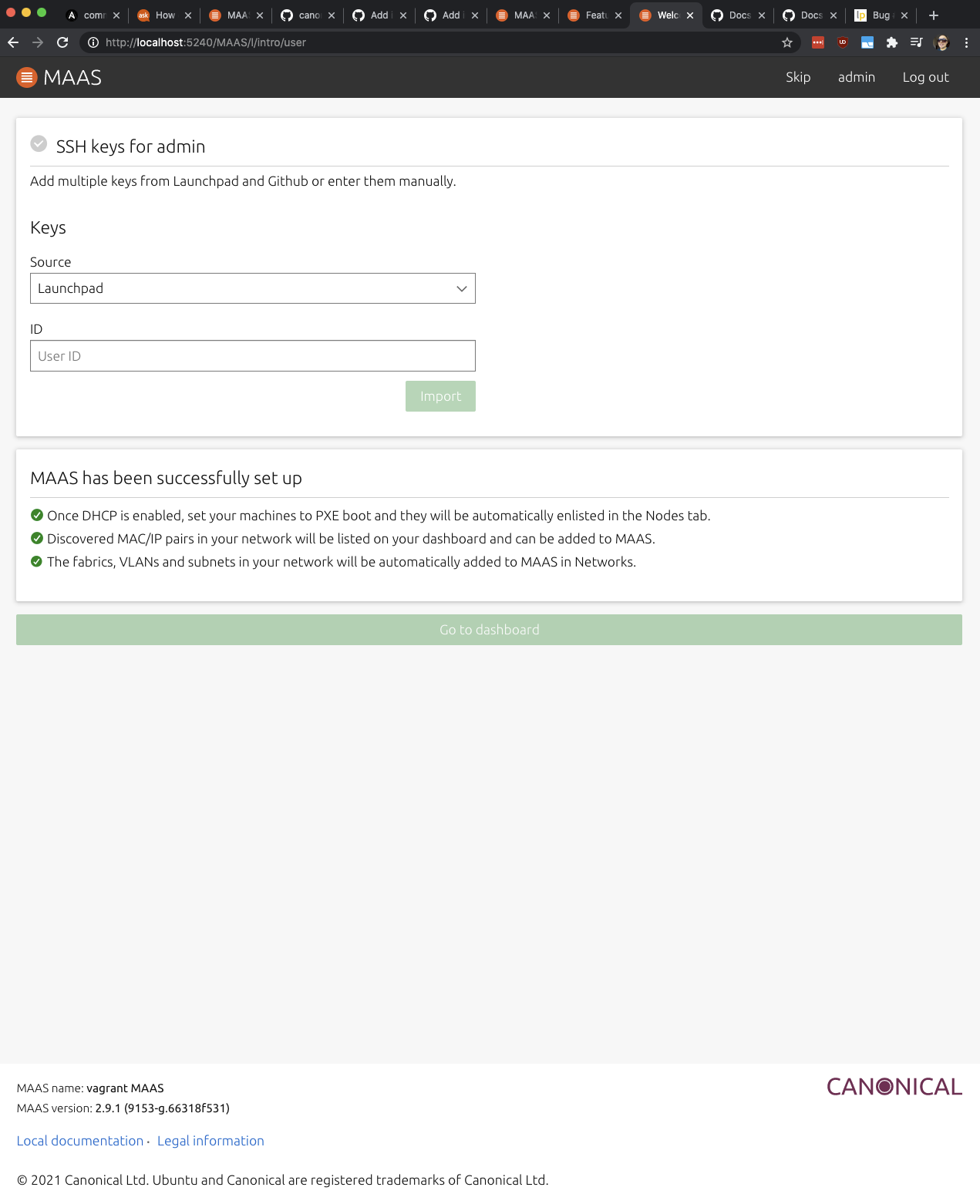Reload the page with the refresh icon
This screenshot has height=1204, width=980.
click(x=62, y=42)
